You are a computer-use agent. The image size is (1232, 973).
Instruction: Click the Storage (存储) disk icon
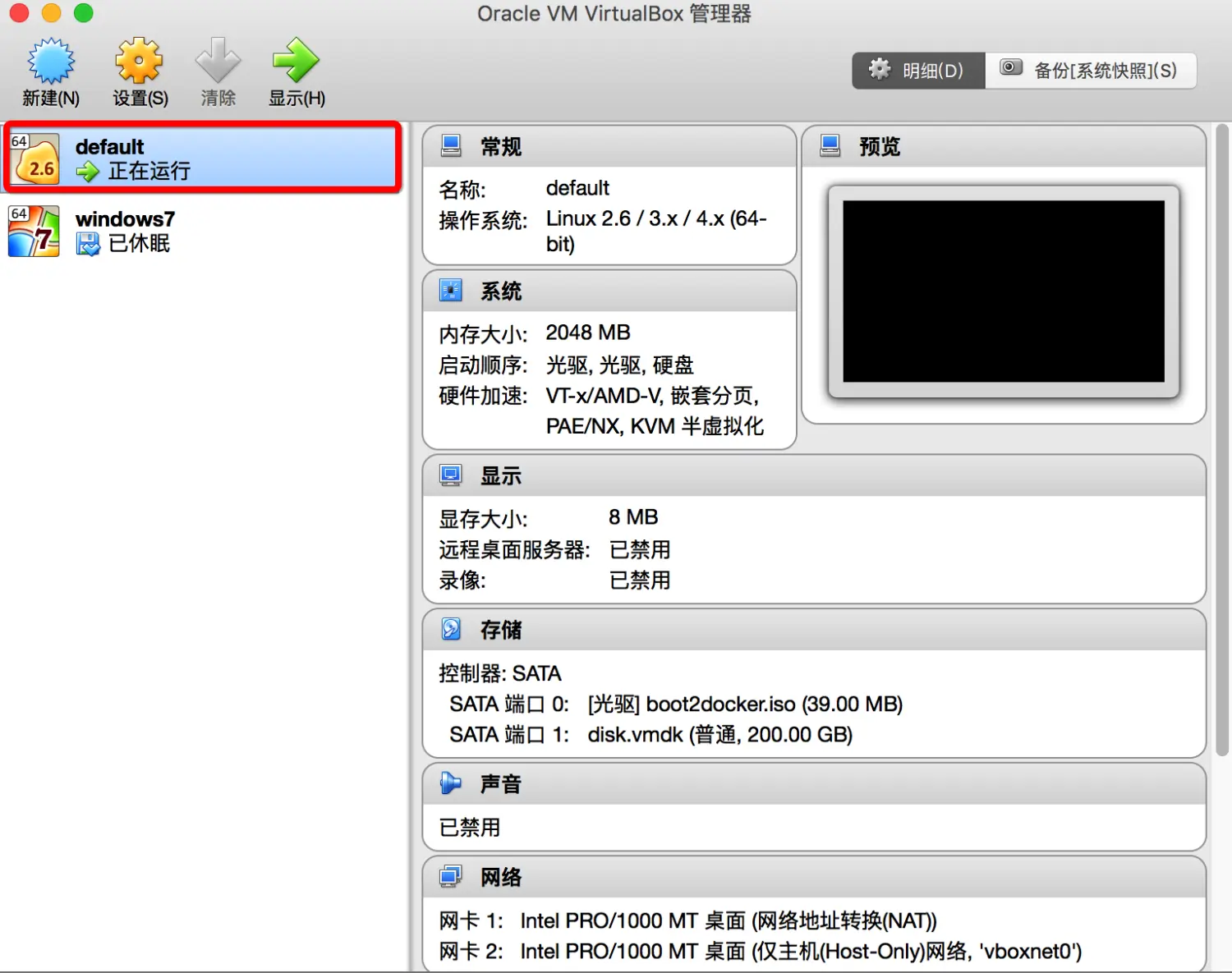[x=451, y=629]
